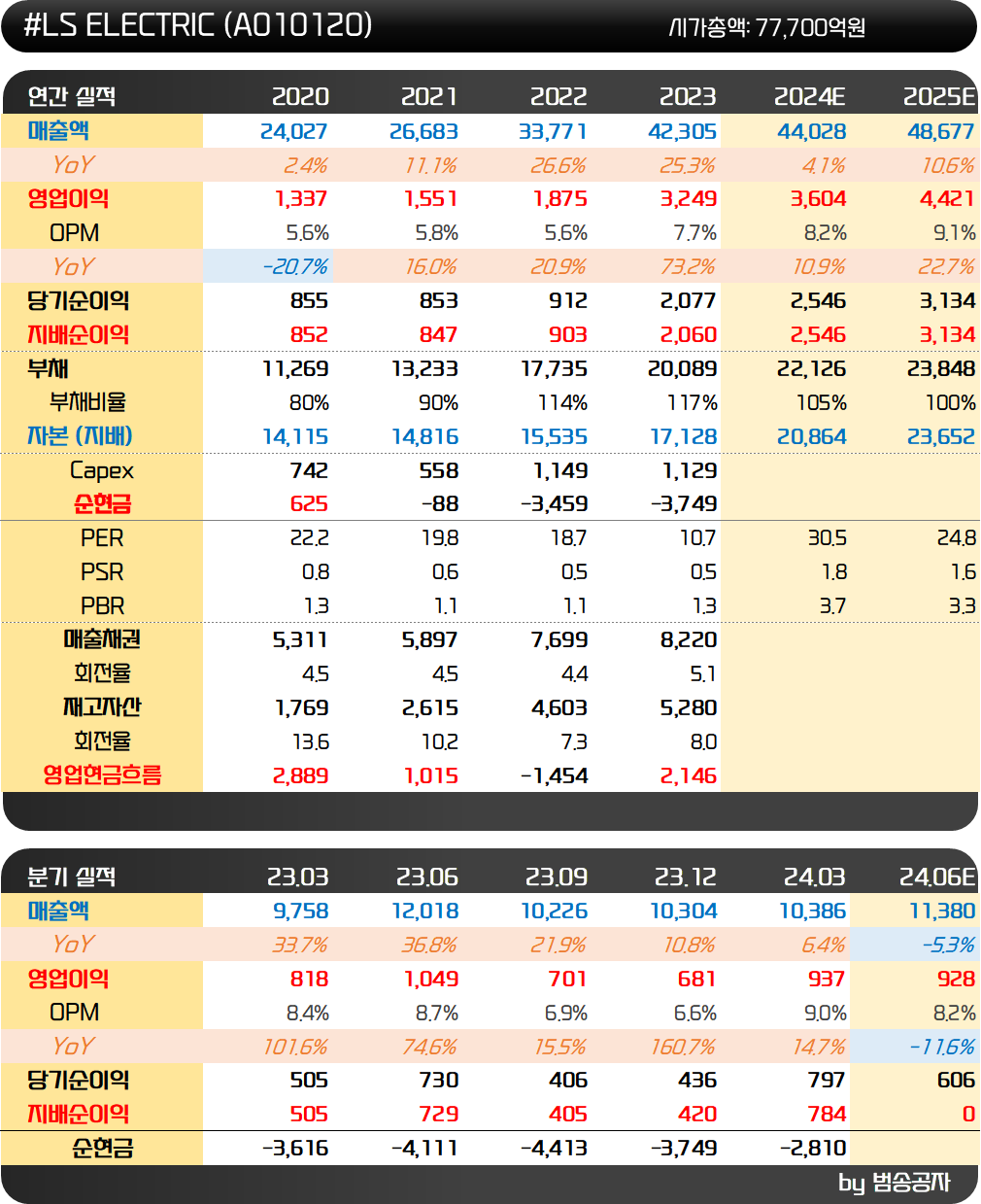
Task: Click the quarterly YoY value -11.6%
Action: click(942, 1047)
